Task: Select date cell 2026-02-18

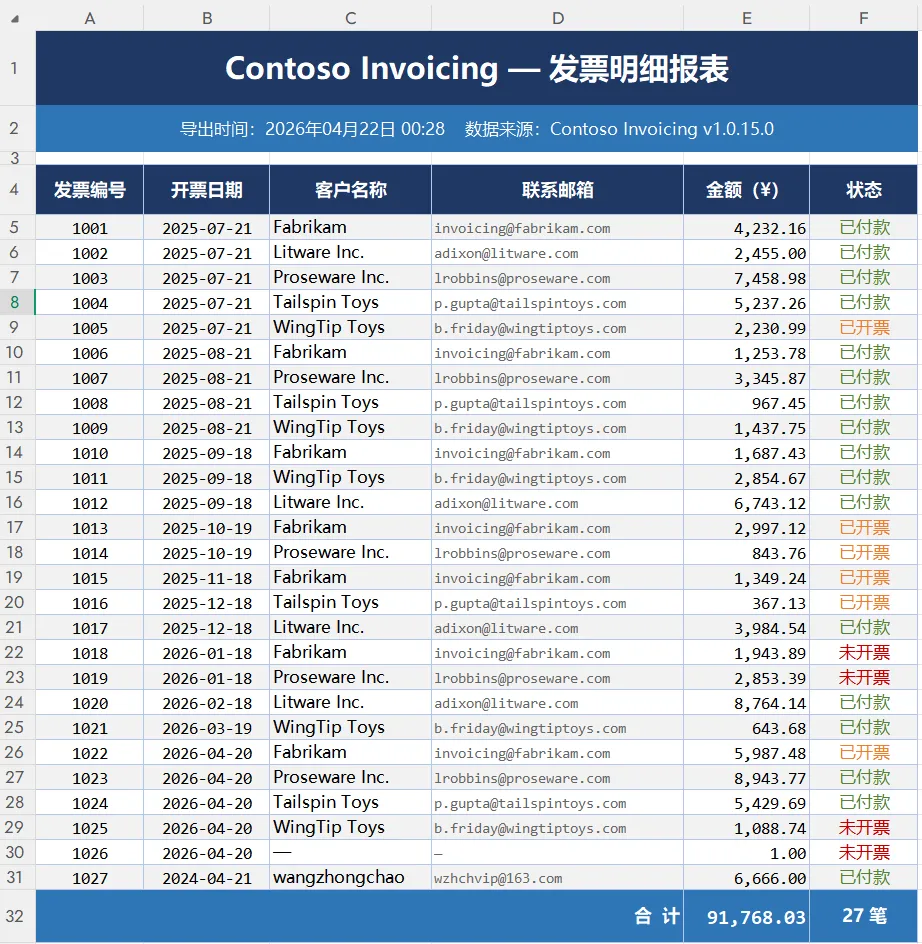Action: 207,703
